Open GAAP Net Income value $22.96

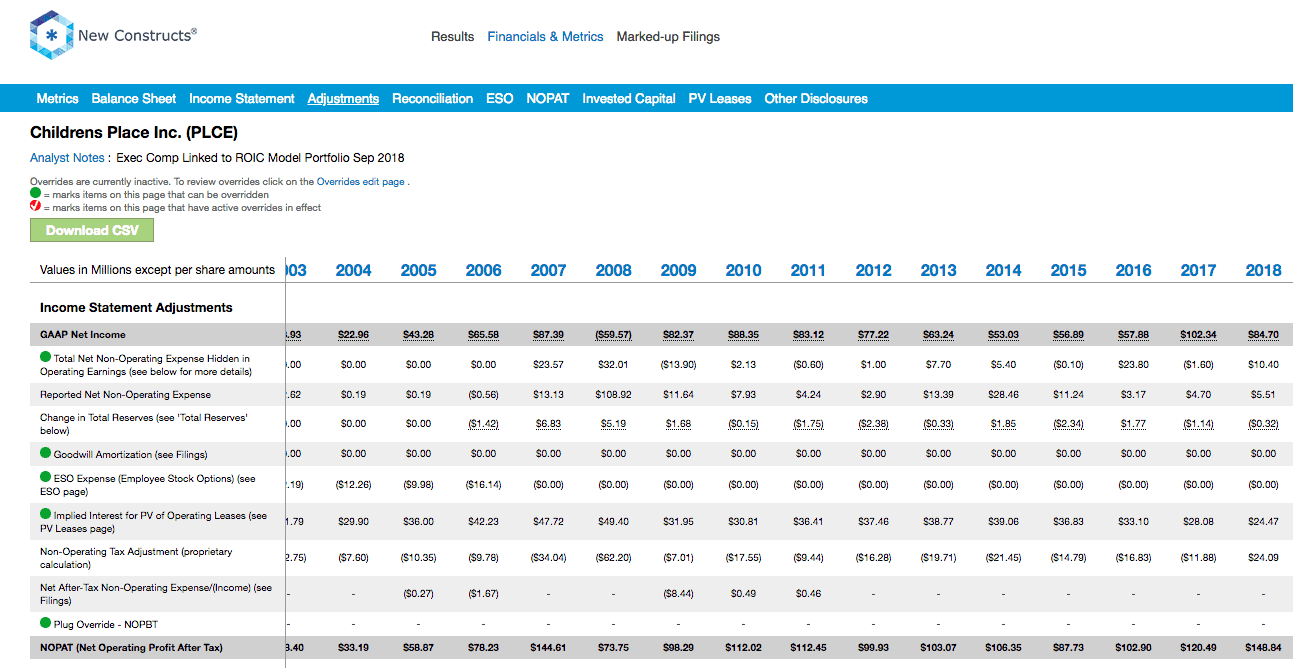pyautogui.click(x=353, y=335)
